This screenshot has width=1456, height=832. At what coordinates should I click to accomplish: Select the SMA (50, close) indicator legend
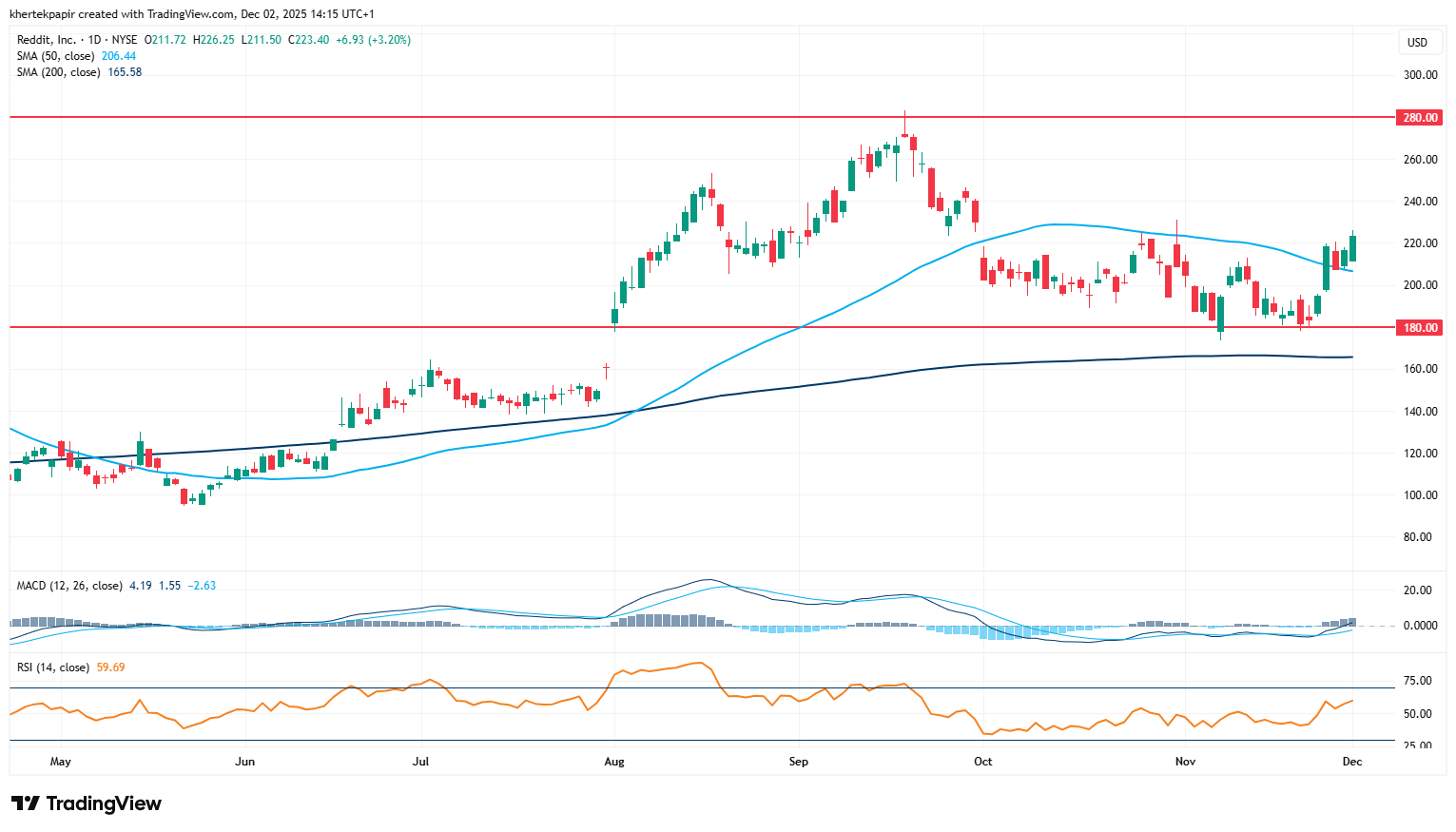click(x=56, y=56)
